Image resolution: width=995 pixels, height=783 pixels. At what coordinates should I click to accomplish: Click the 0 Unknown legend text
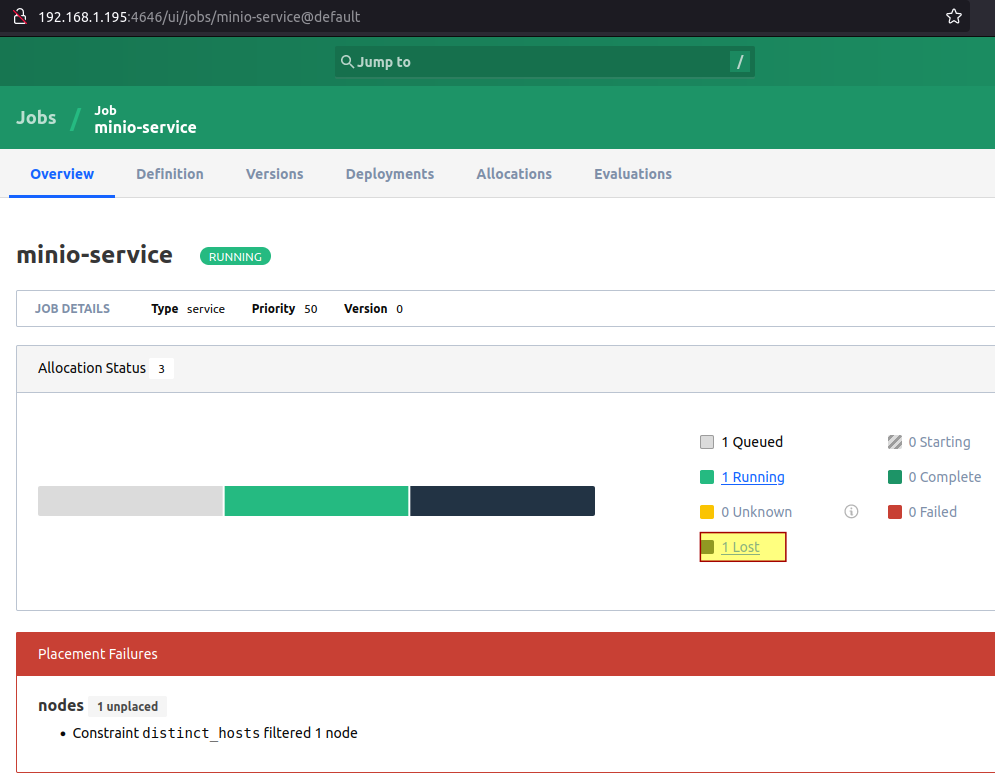[756, 511]
